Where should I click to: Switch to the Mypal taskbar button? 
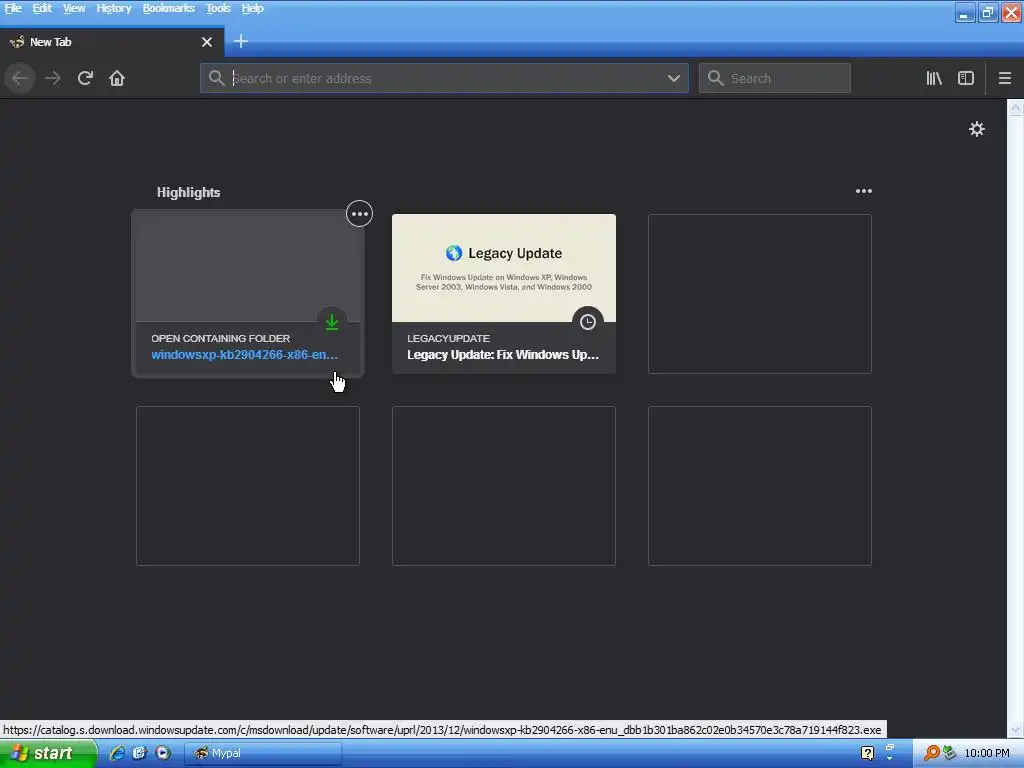[x=263, y=753]
